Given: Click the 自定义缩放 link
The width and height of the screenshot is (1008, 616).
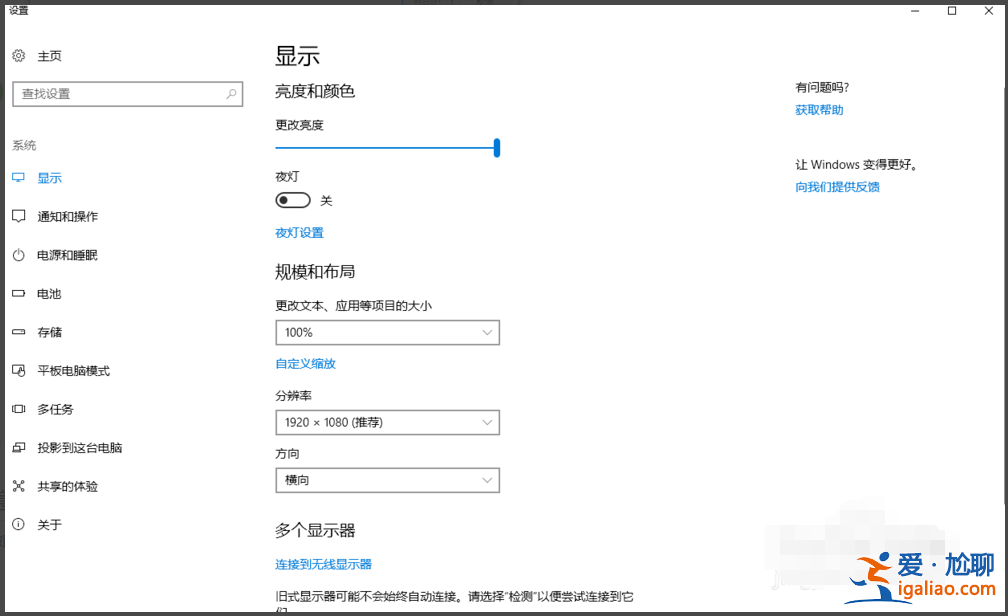Looking at the screenshot, I should coord(305,362).
